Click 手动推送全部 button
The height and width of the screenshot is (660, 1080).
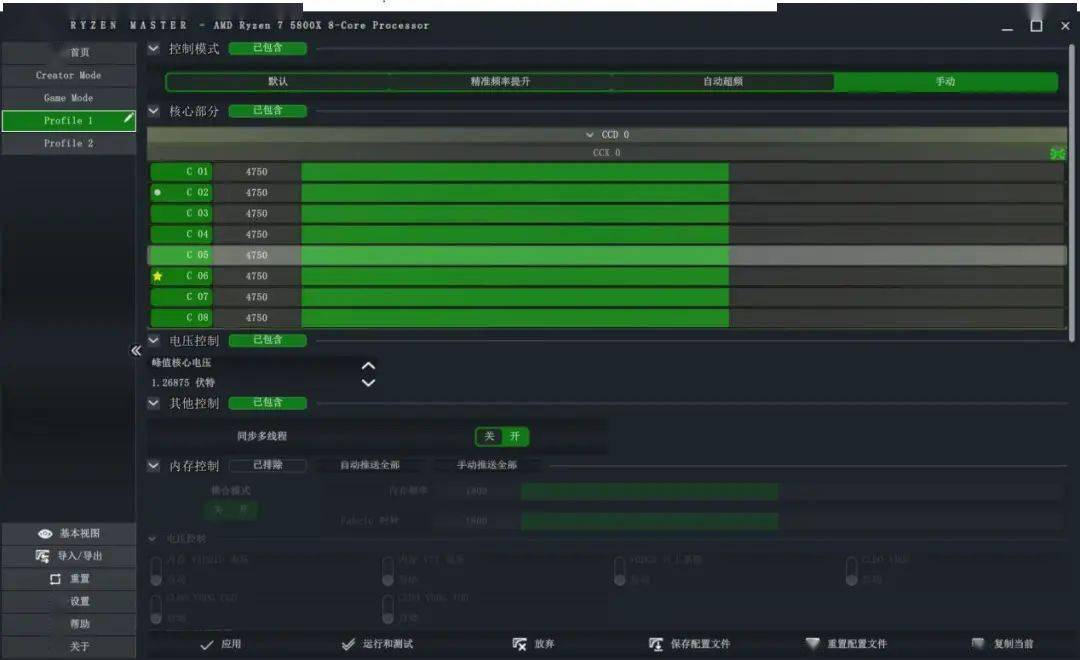487,465
